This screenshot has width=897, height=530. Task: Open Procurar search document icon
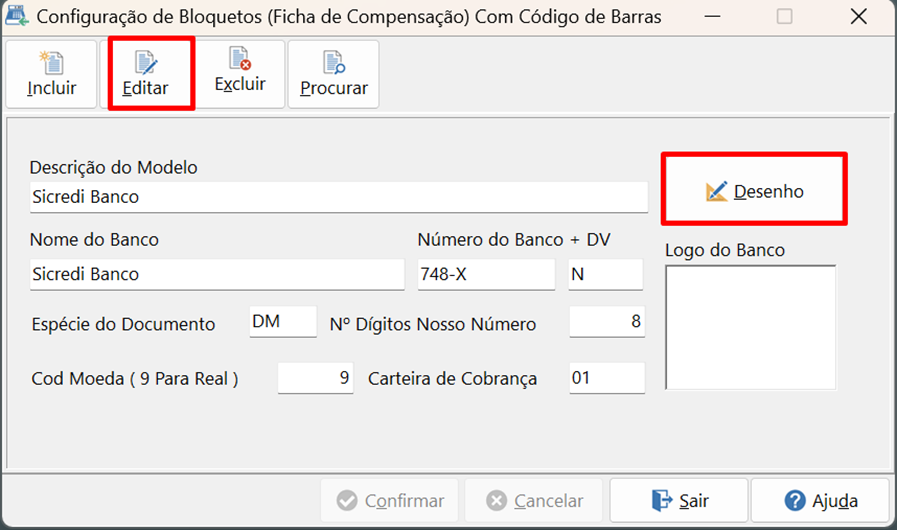[x=334, y=62]
